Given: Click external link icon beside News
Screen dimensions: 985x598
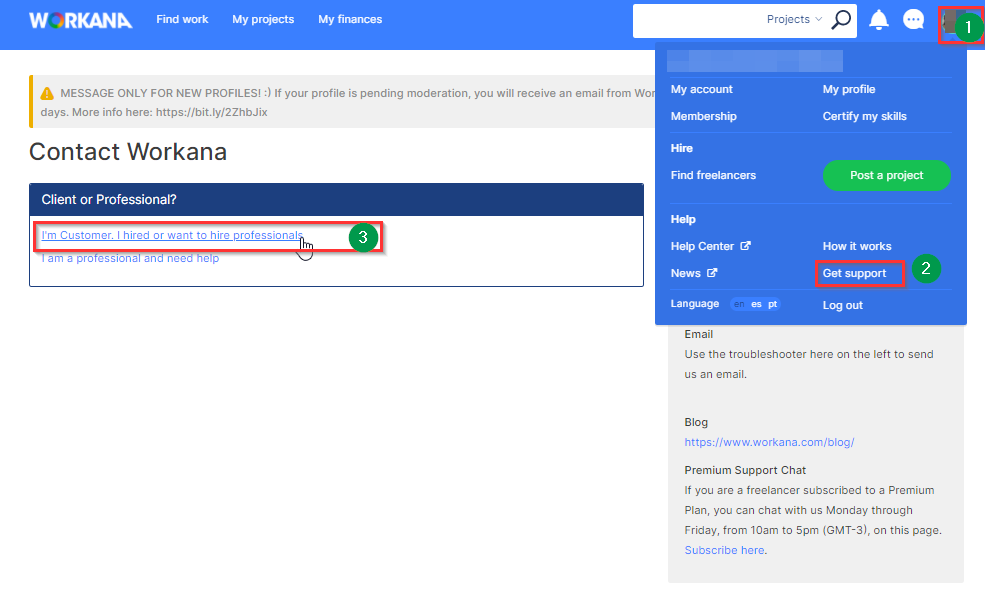Looking at the screenshot, I should (712, 273).
